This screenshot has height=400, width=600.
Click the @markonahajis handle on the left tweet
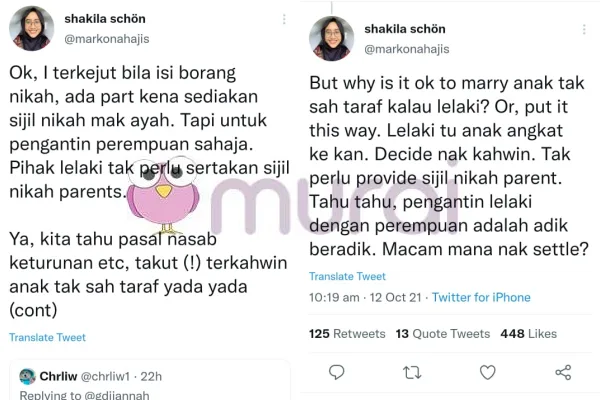click(x=109, y=39)
